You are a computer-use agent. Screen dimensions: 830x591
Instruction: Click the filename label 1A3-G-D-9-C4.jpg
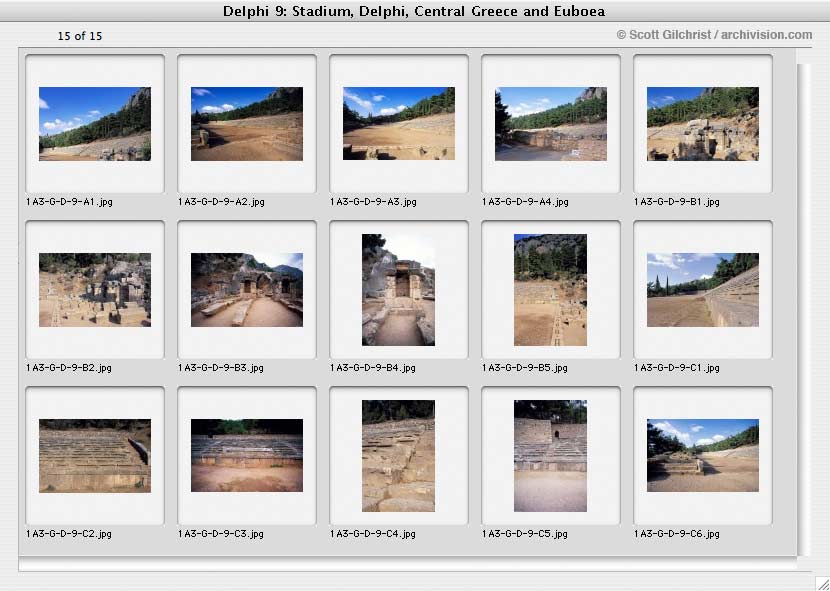[x=373, y=534]
